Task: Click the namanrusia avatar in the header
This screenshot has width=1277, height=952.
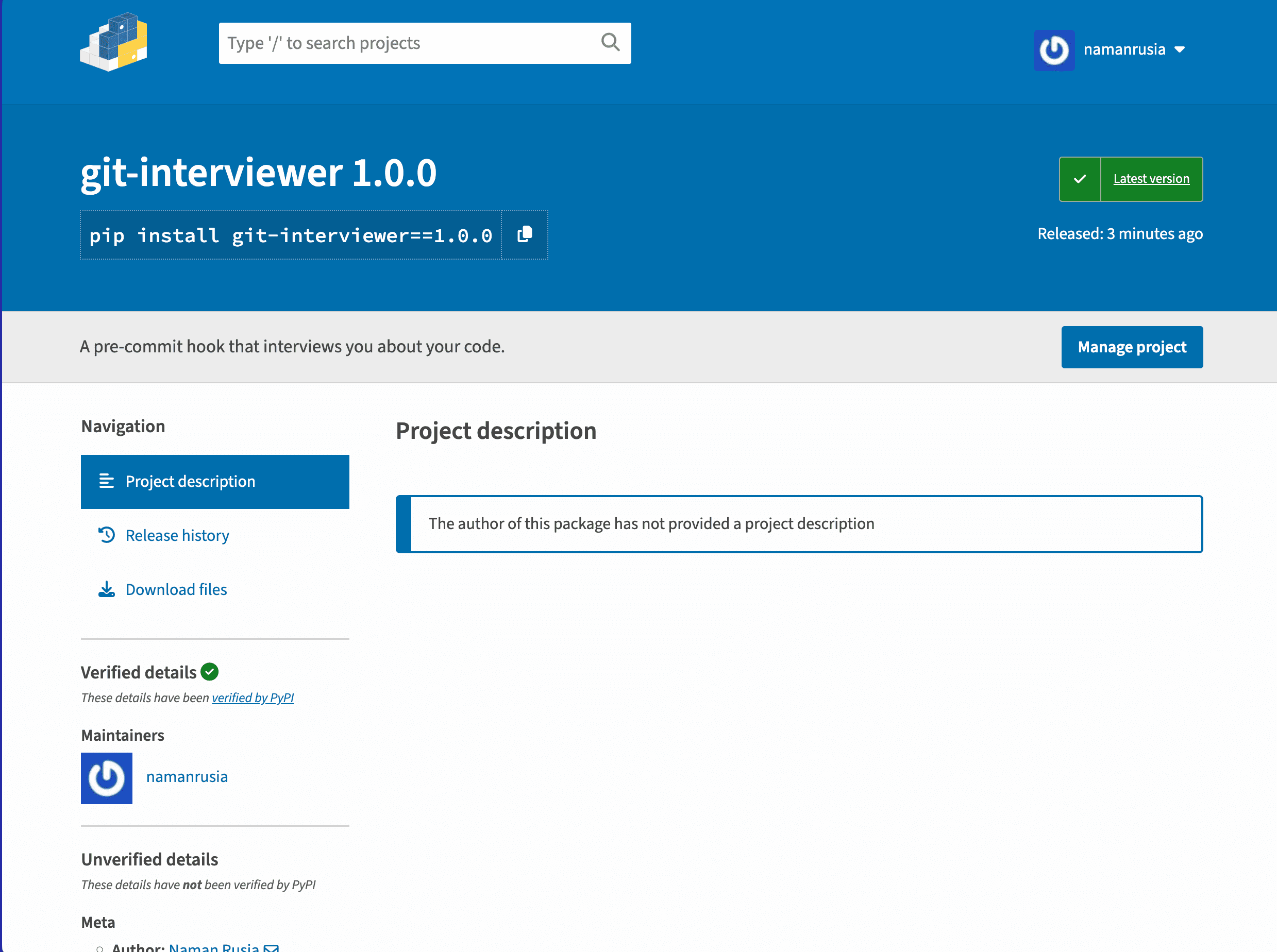Action: 1054,50
